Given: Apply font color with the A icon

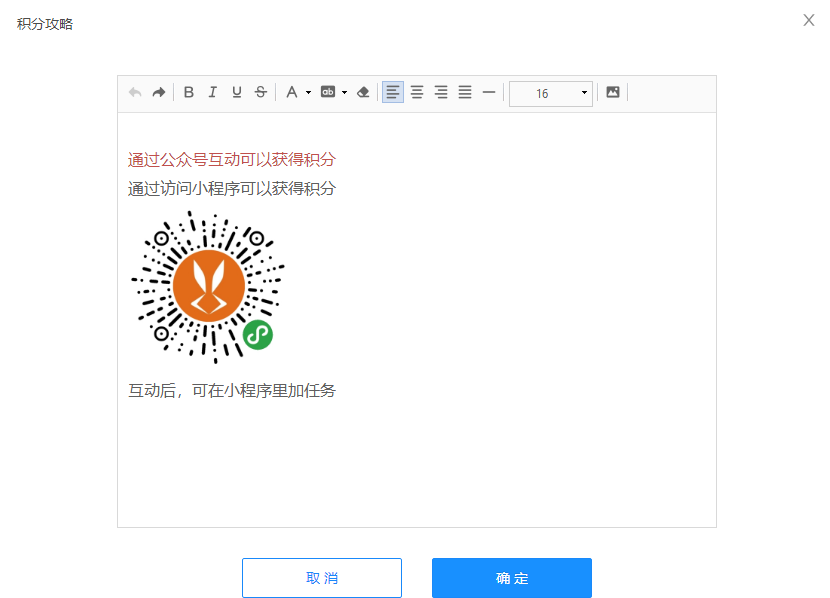Looking at the screenshot, I should [292, 93].
